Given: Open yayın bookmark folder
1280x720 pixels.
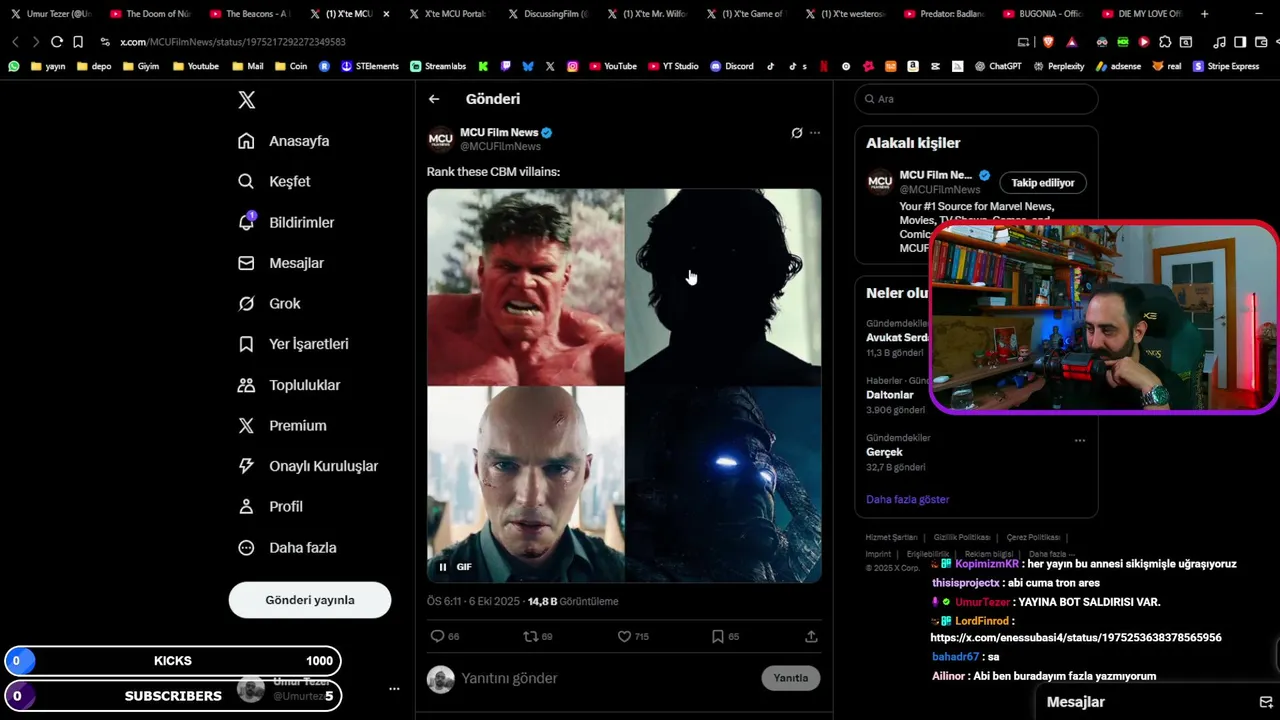Looking at the screenshot, I should click(48, 66).
